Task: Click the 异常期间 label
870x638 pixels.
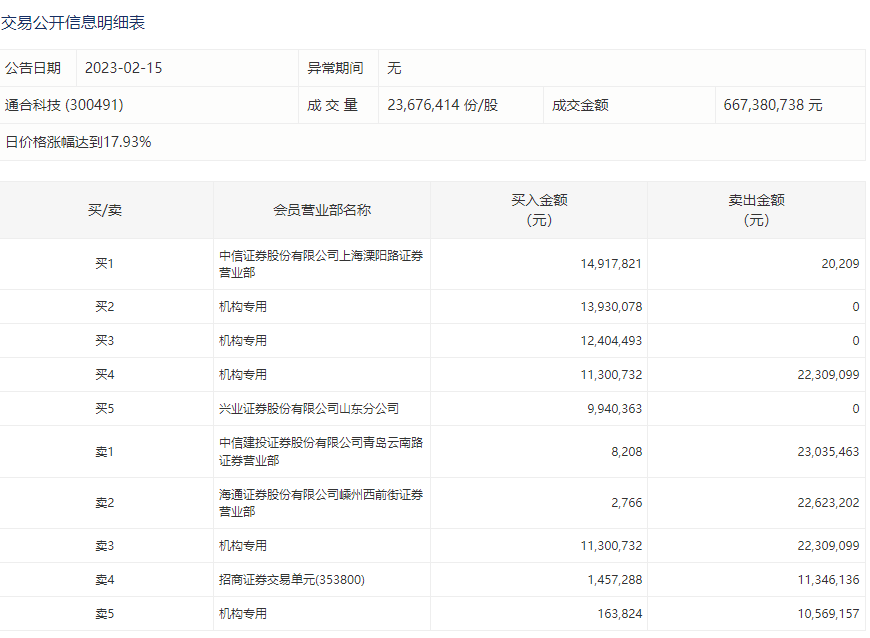Action: tap(335, 68)
